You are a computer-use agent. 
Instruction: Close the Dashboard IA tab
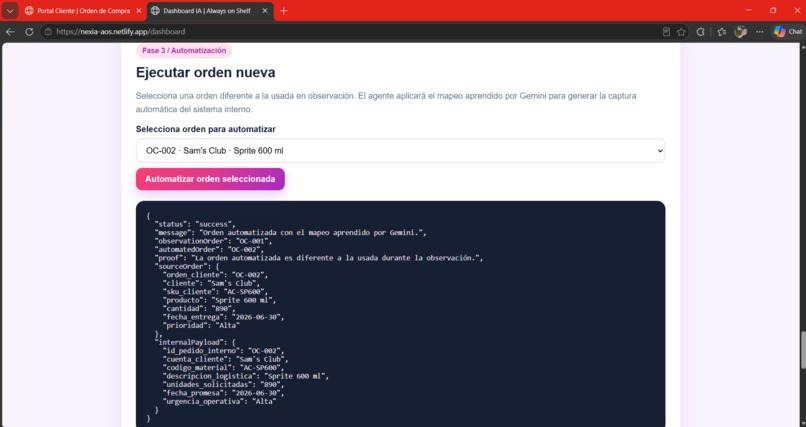click(265, 11)
